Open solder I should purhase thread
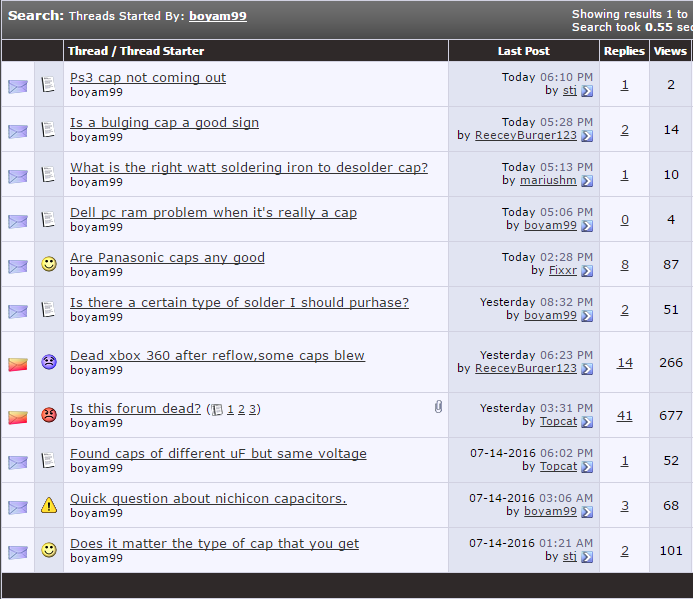This screenshot has height=599, width=693. 239,303
